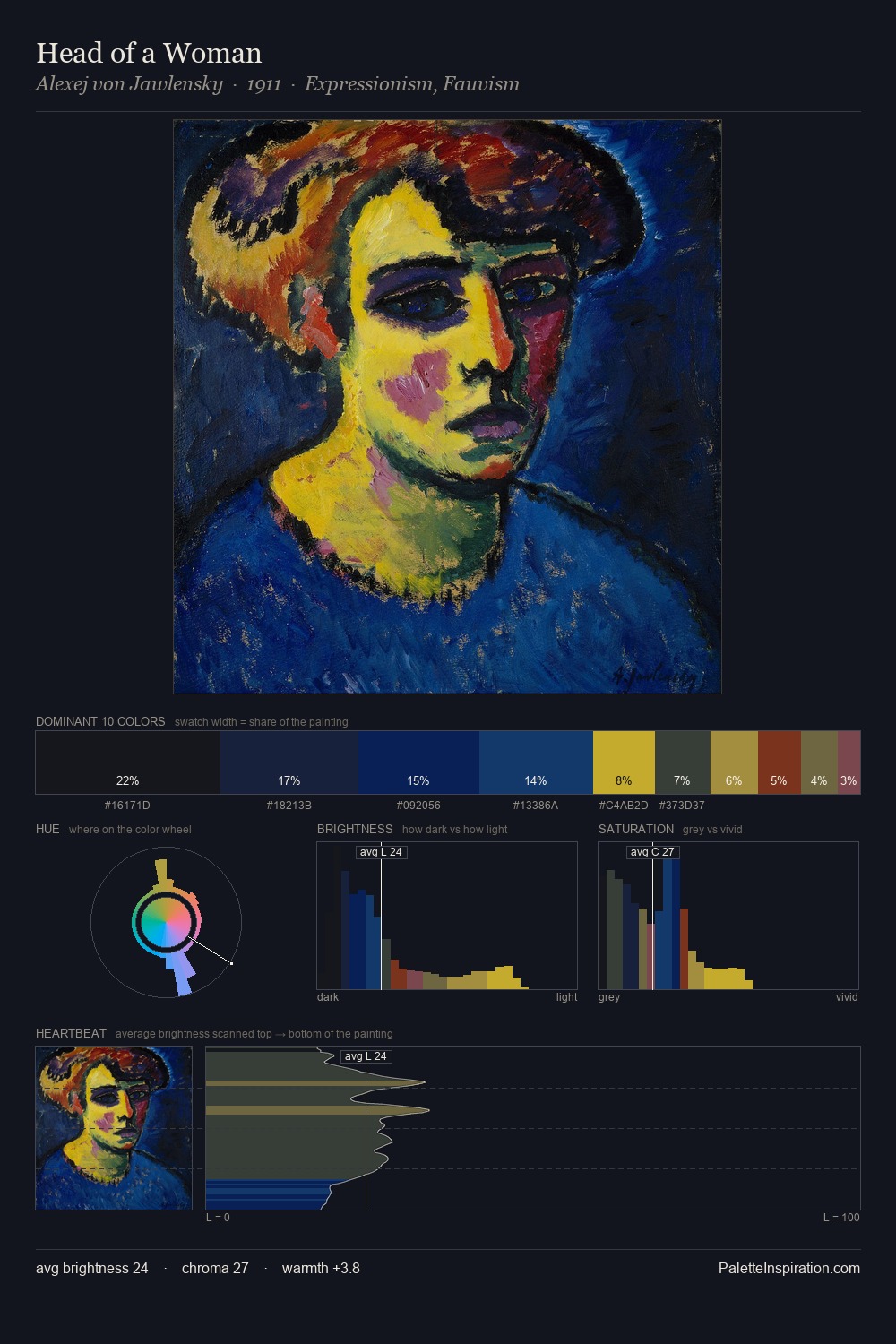Click the 'L = 0' axis label
This screenshot has height=1344, width=896.
tap(218, 1218)
